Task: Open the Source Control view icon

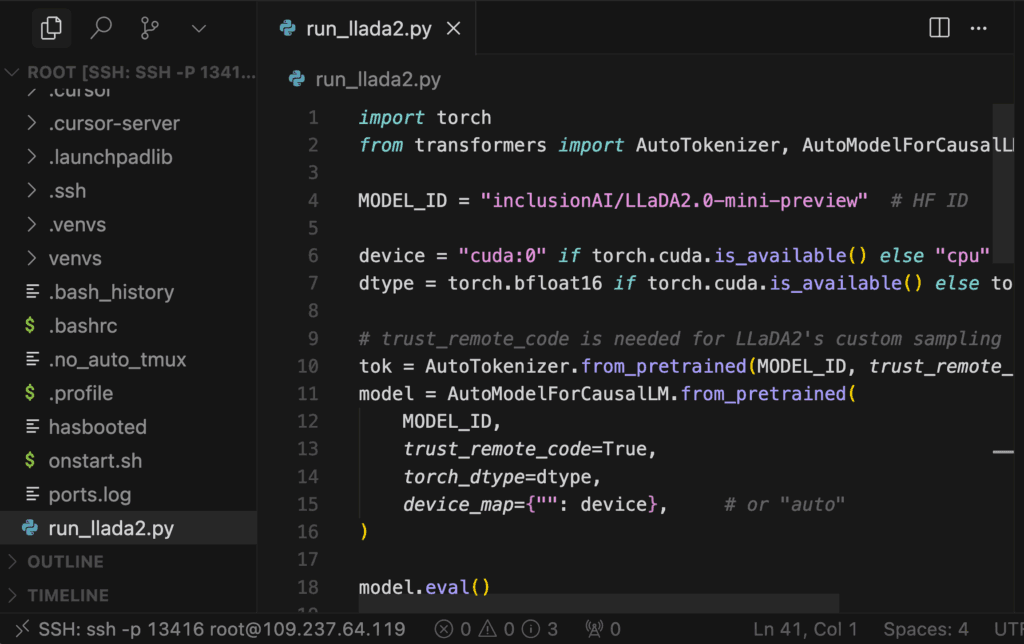Action: [x=151, y=29]
